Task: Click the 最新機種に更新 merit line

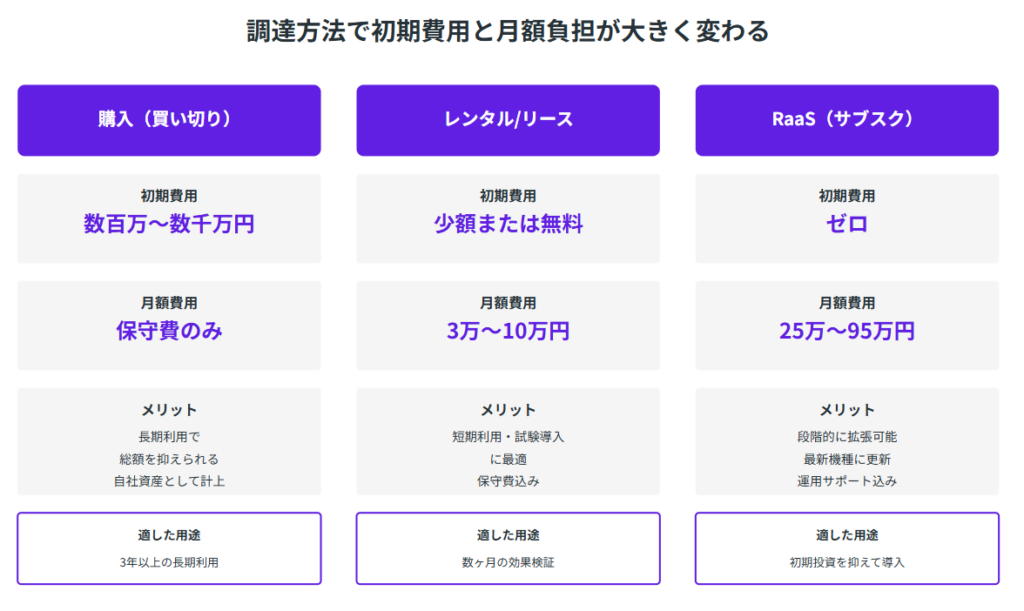Action: 847,459
